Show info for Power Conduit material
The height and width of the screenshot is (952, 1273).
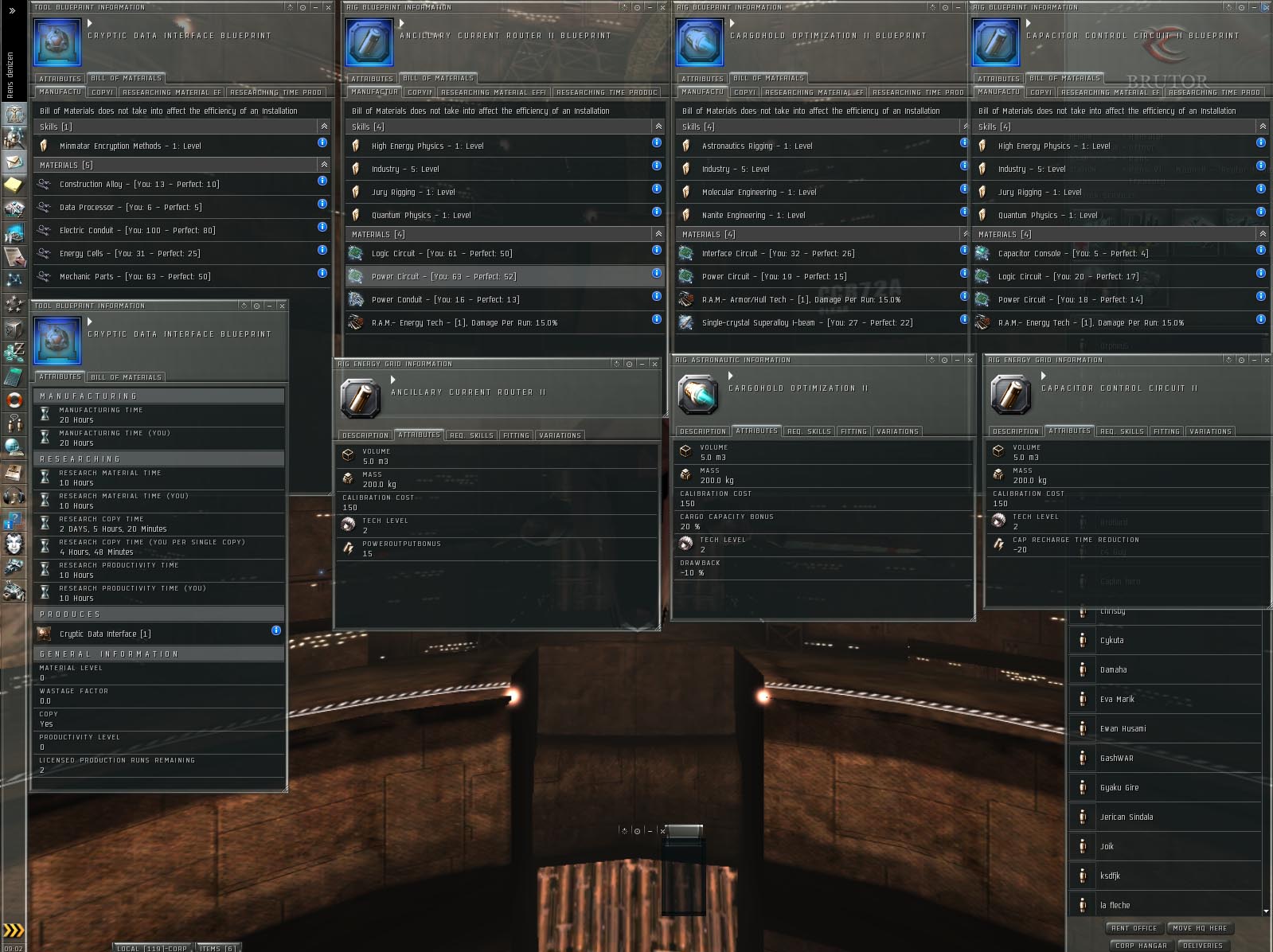[657, 296]
